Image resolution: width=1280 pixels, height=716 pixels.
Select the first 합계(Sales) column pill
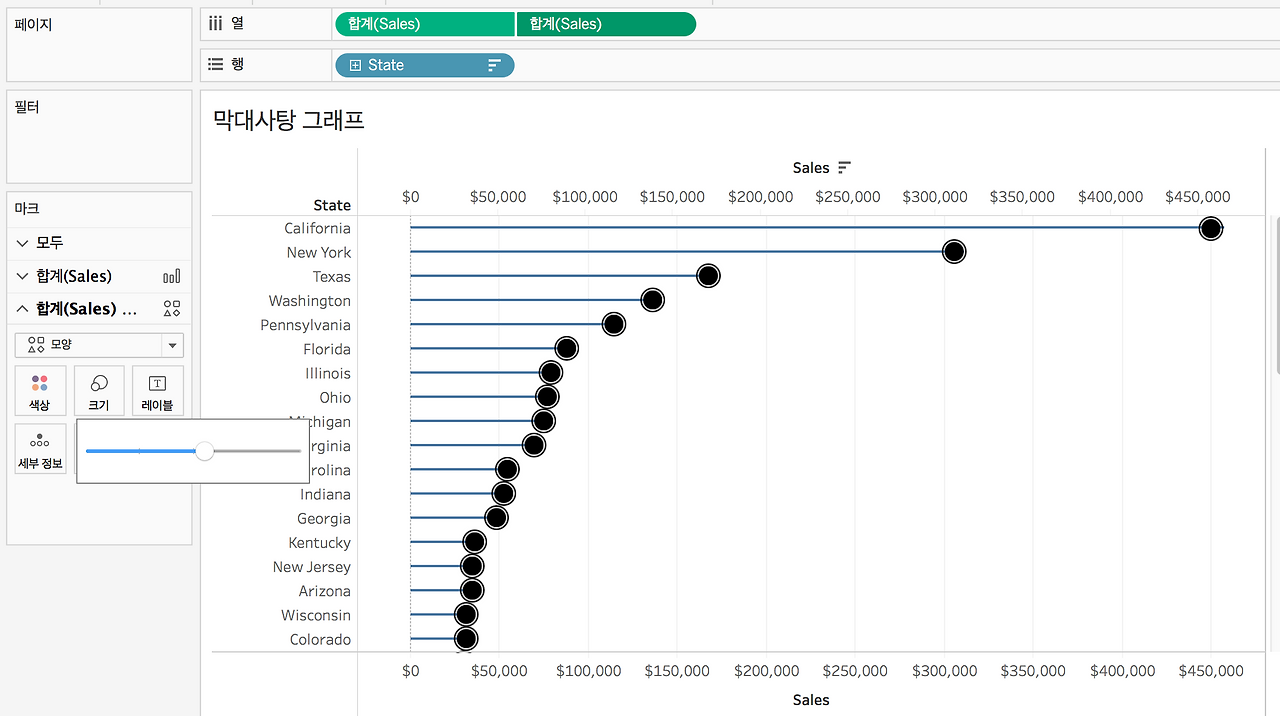pyautogui.click(x=425, y=24)
